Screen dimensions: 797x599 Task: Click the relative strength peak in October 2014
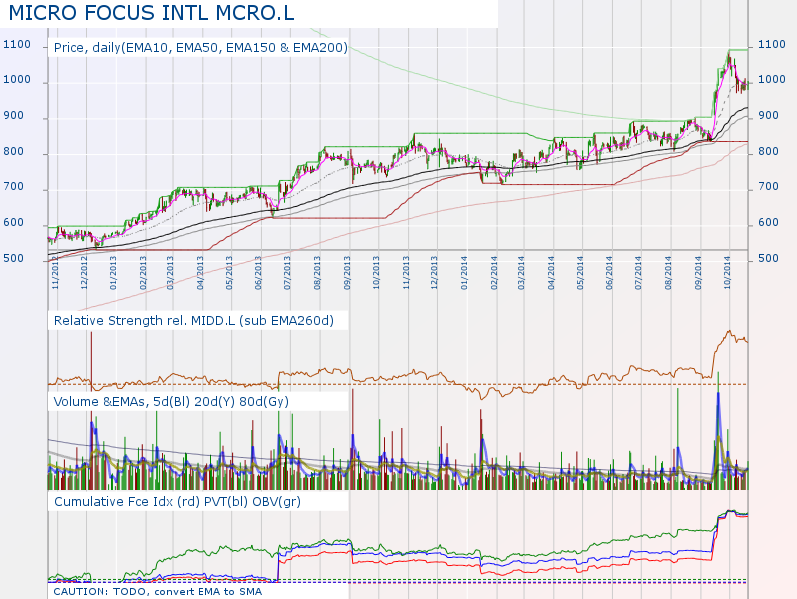[x=728, y=333]
